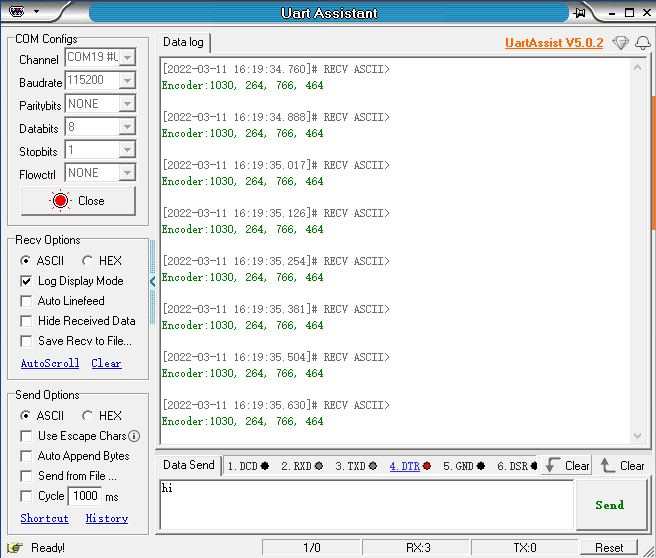Click the AutoScroll link
This screenshot has height=558, width=656.
coord(50,363)
